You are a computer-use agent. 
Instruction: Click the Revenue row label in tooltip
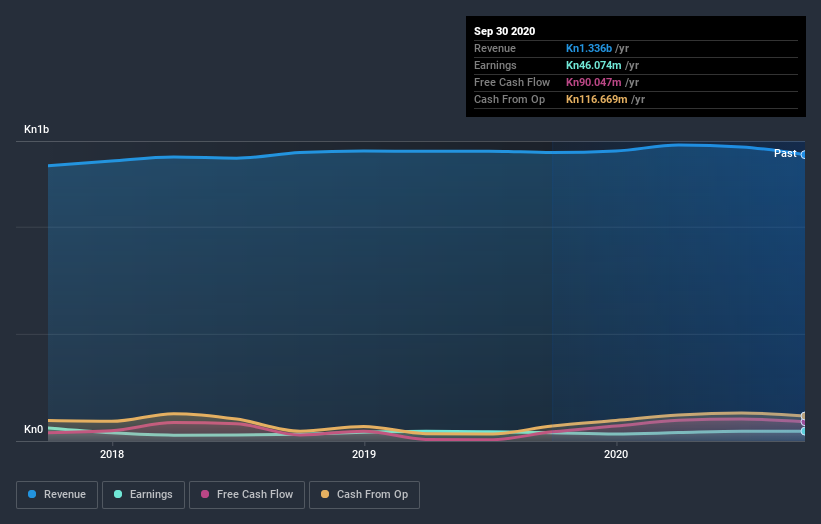point(495,48)
